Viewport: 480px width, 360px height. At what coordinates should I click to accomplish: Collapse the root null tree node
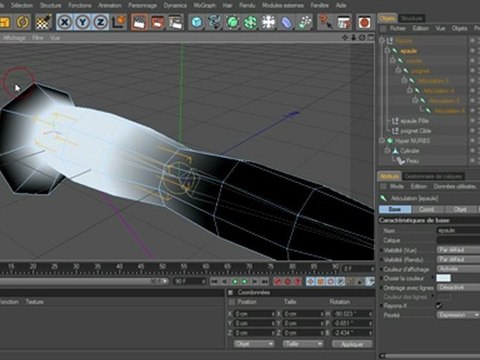pyautogui.click(x=382, y=41)
